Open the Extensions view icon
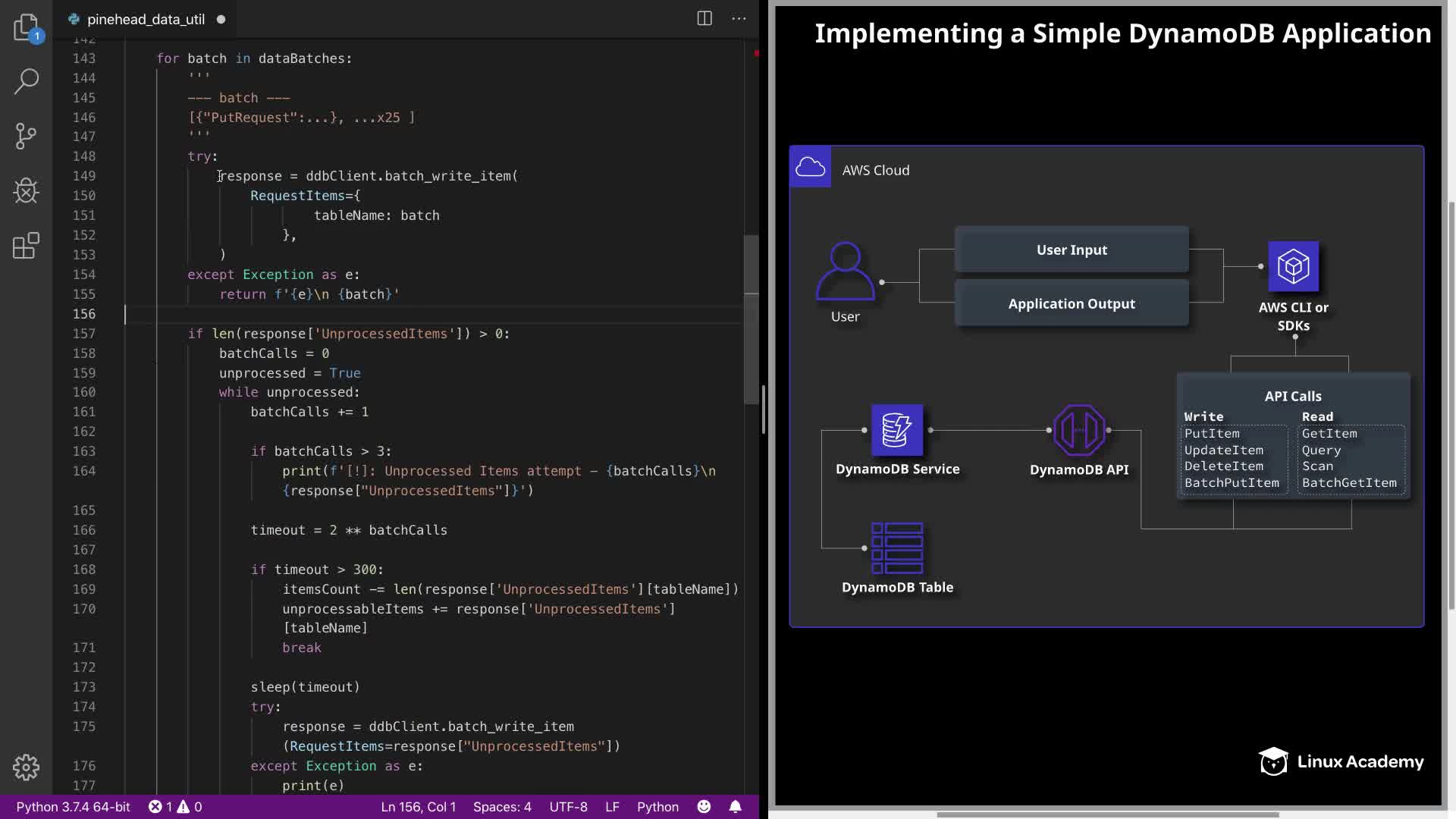Screen dimensions: 1456x819 (x=26, y=246)
